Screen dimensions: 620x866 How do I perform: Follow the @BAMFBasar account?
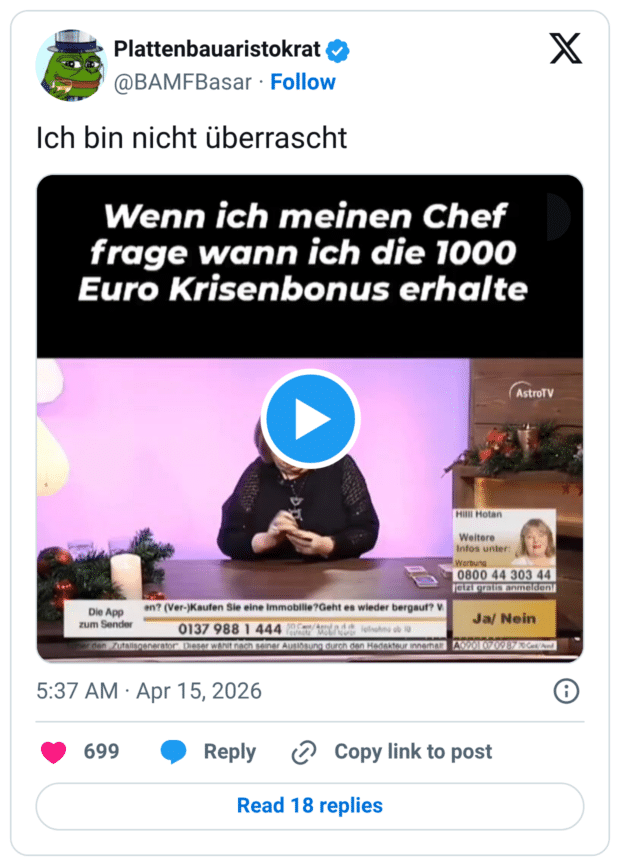[x=303, y=82]
